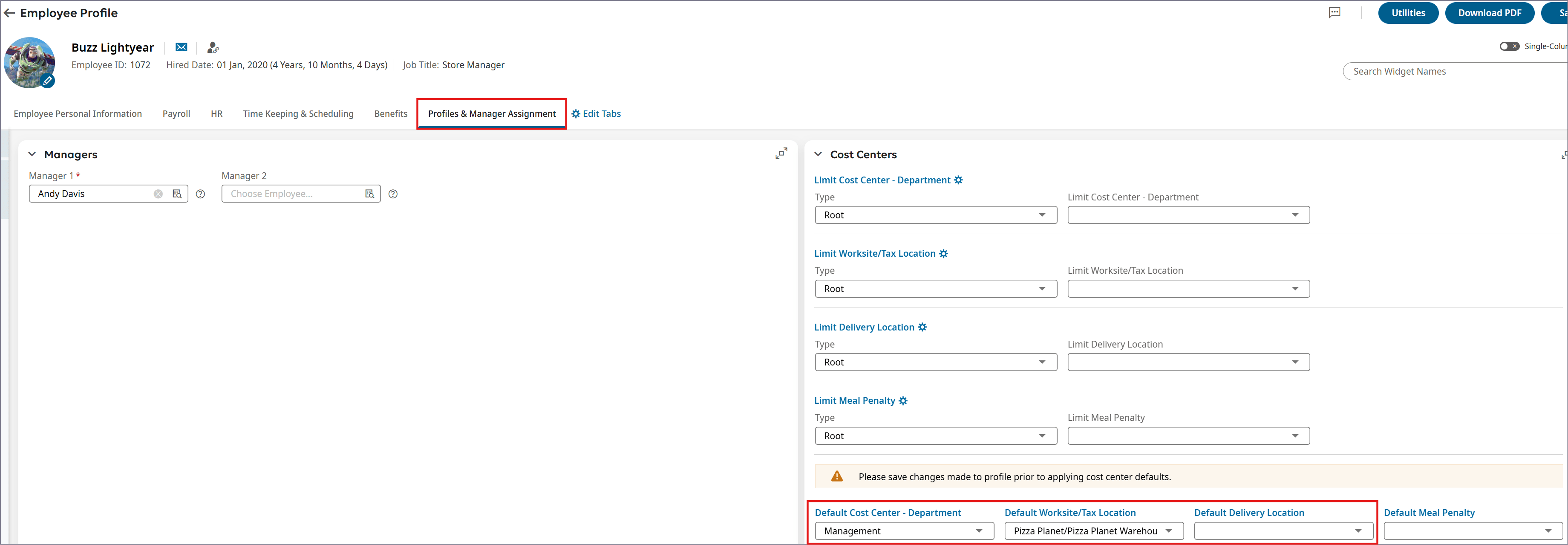Switch to the Time Keeping & Scheduling tab
The image size is (1568, 545).
pyautogui.click(x=298, y=114)
